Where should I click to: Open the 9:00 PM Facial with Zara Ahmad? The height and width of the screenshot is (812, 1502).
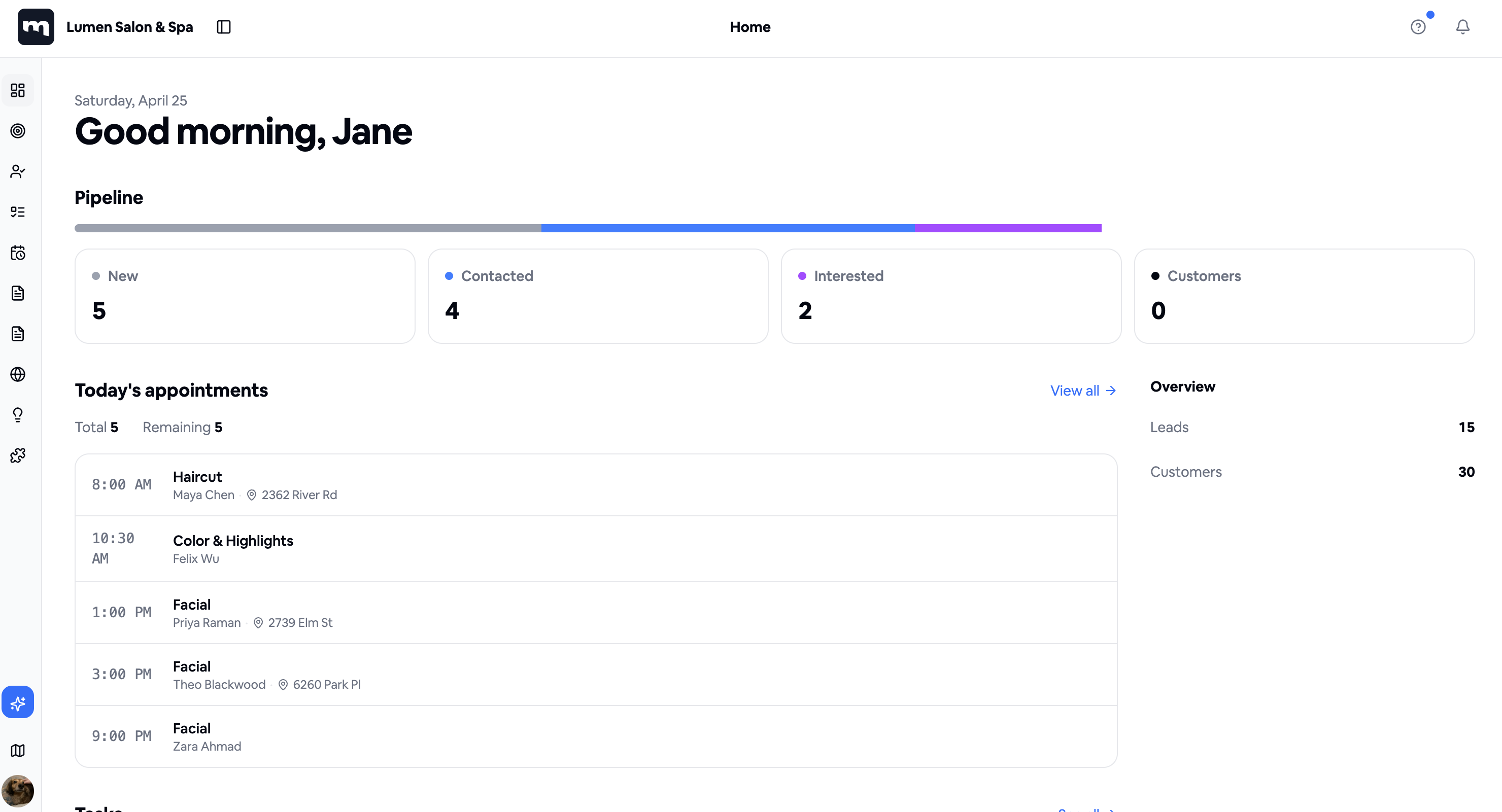pos(596,737)
